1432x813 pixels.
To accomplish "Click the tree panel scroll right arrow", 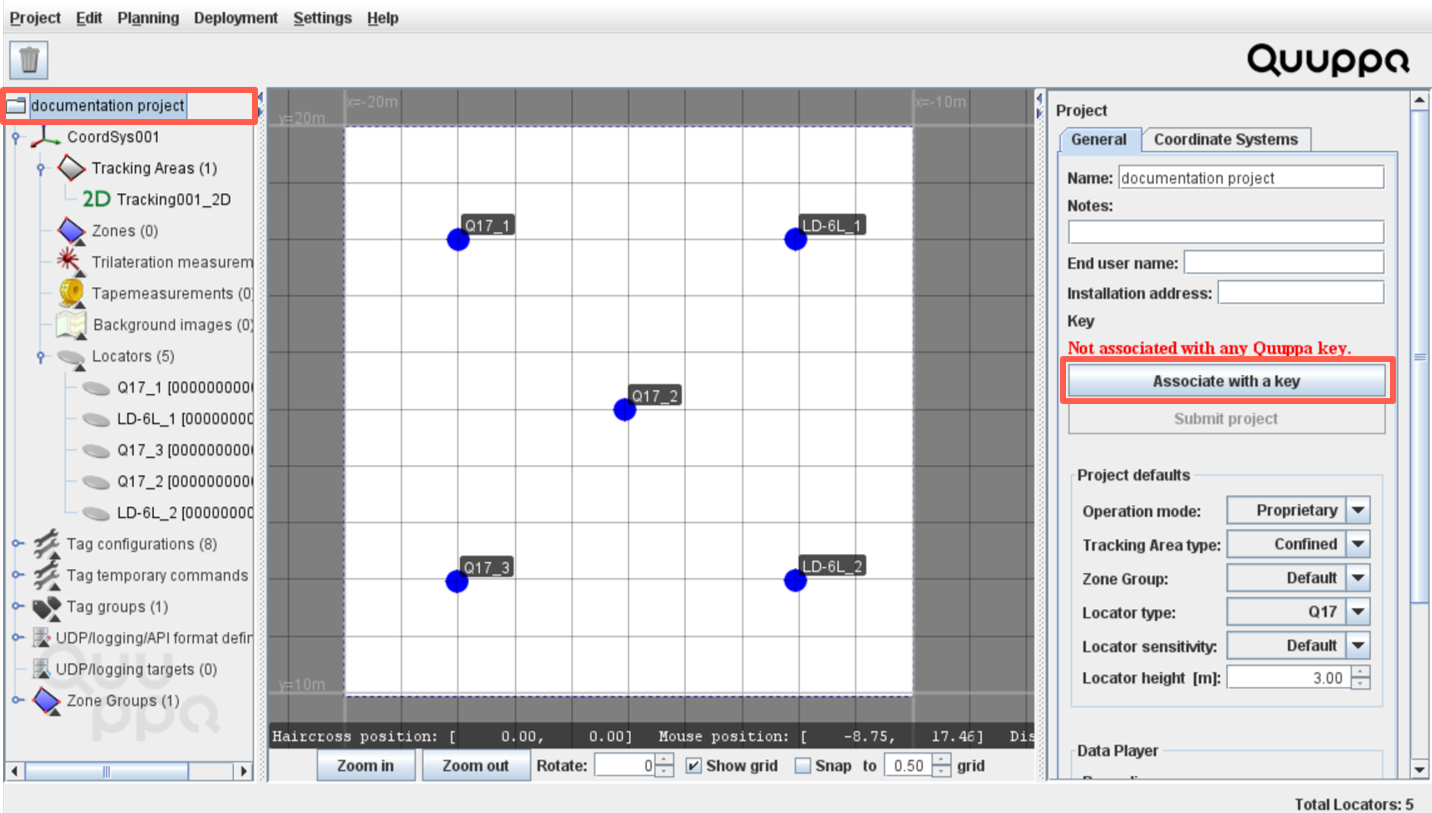I will point(243,771).
